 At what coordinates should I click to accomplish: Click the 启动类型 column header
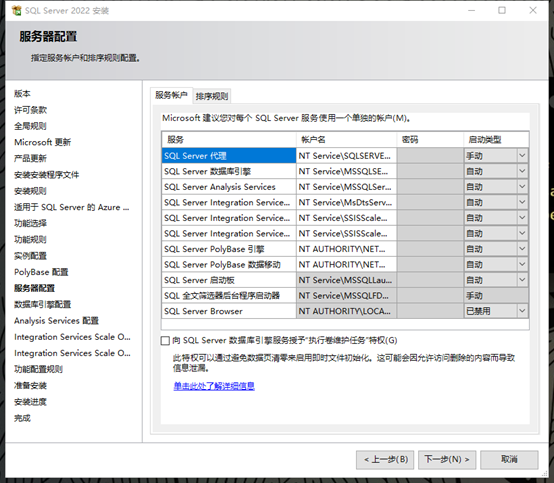pyautogui.click(x=496, y=140)
